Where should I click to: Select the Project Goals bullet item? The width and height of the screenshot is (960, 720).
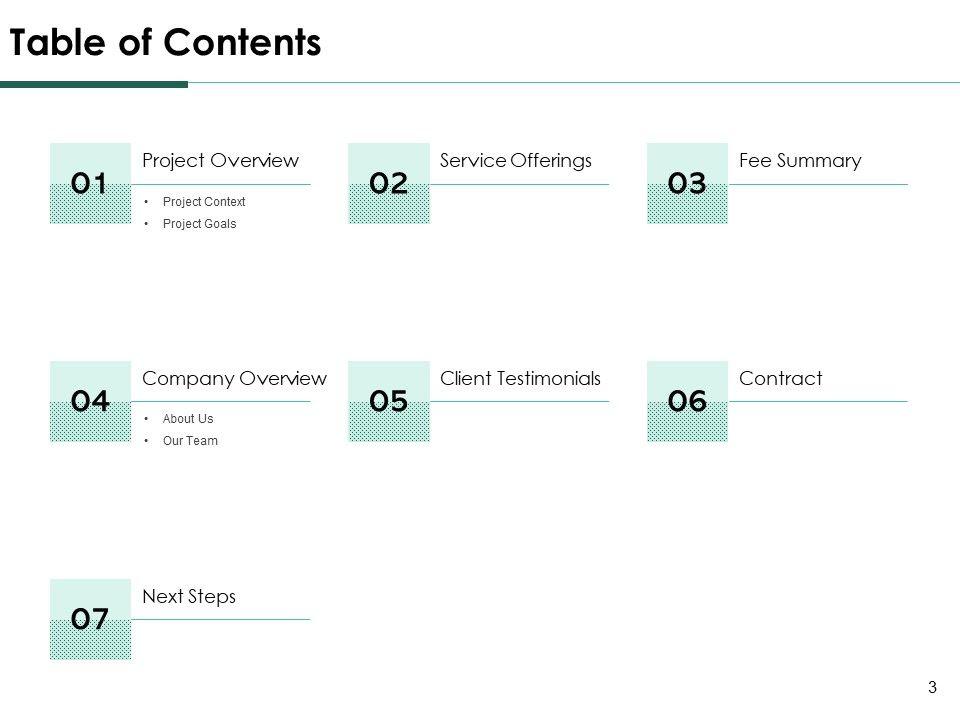pos(199,224)
